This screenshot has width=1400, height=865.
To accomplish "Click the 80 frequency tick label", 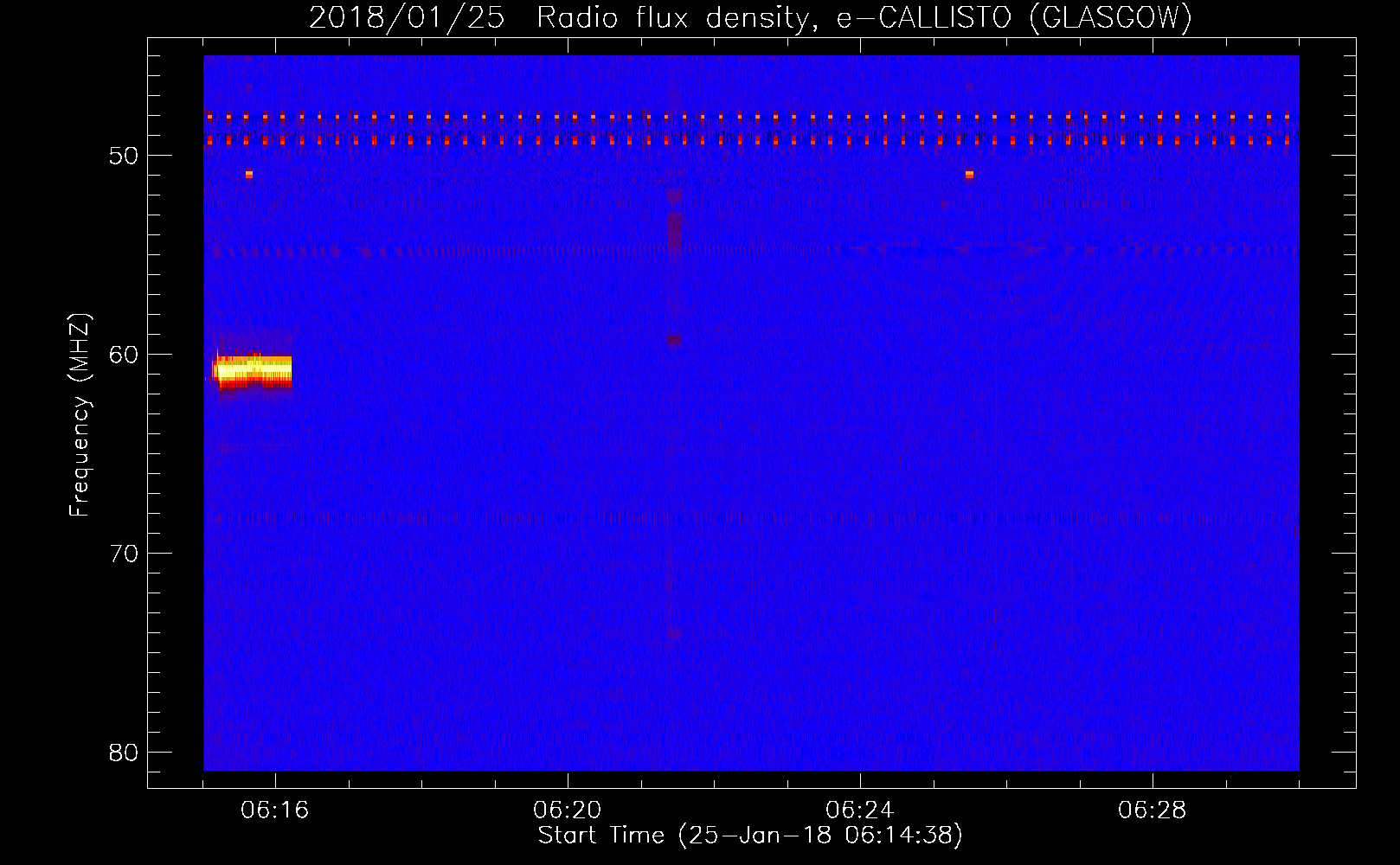I will pyautogui.click(x=125, y=753).
